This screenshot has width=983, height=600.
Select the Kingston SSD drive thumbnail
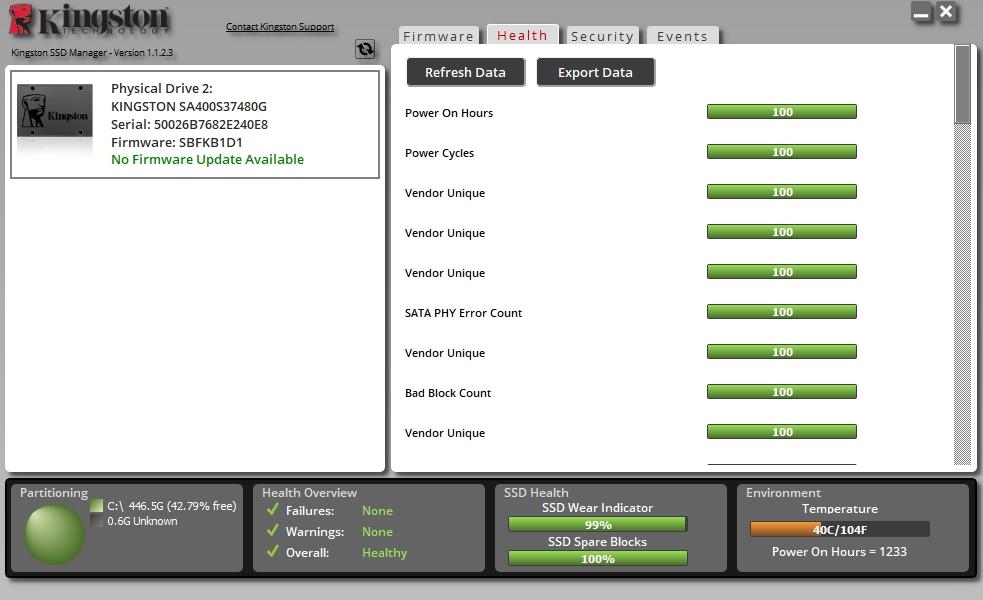(x=55, y=110)
